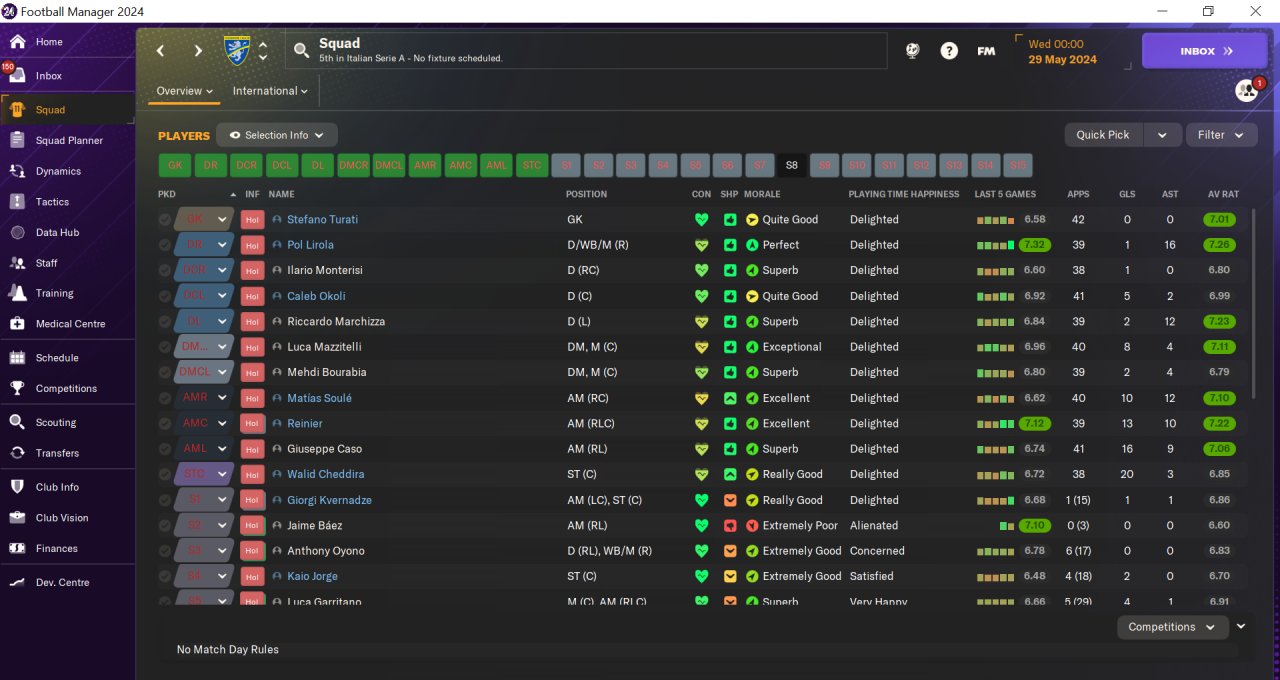Expand the chevron beside Competitions dropdown
1280x680 pixels.
1241,626
